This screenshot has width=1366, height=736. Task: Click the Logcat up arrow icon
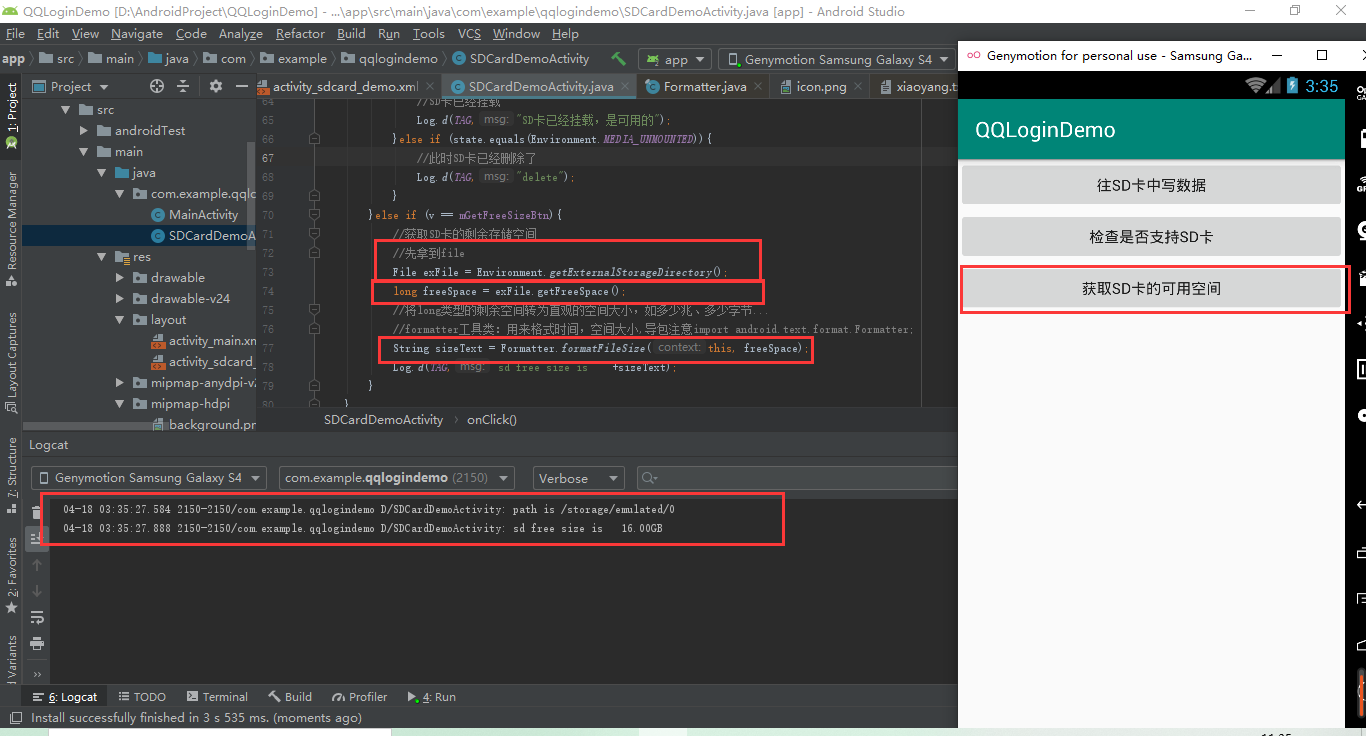[37, 565]
